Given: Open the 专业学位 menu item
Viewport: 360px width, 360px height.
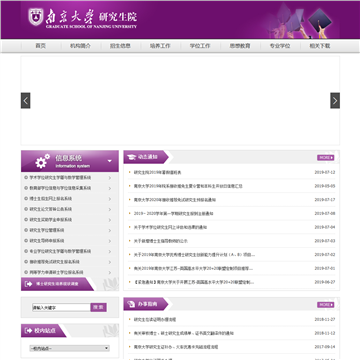Looking at the screenshot, I should point(280,46).
